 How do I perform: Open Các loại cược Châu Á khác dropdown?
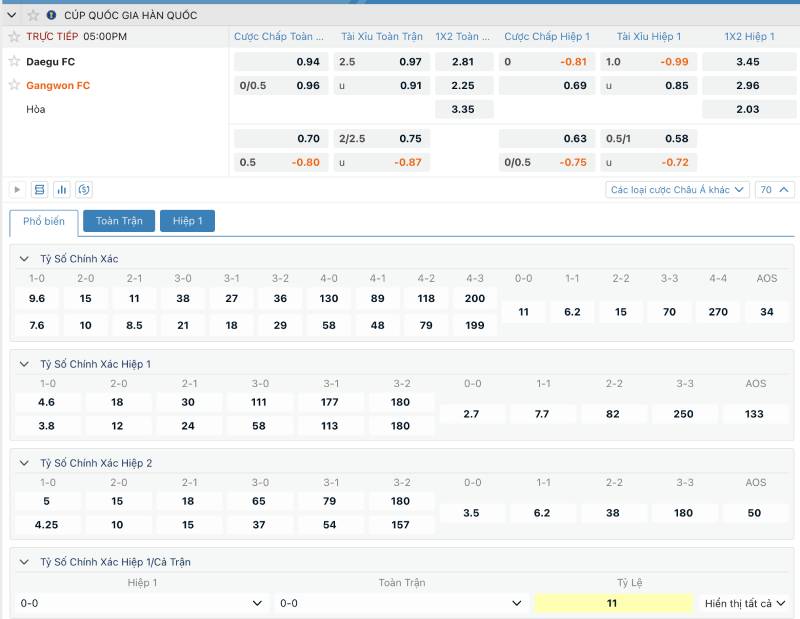pos(677,189)
